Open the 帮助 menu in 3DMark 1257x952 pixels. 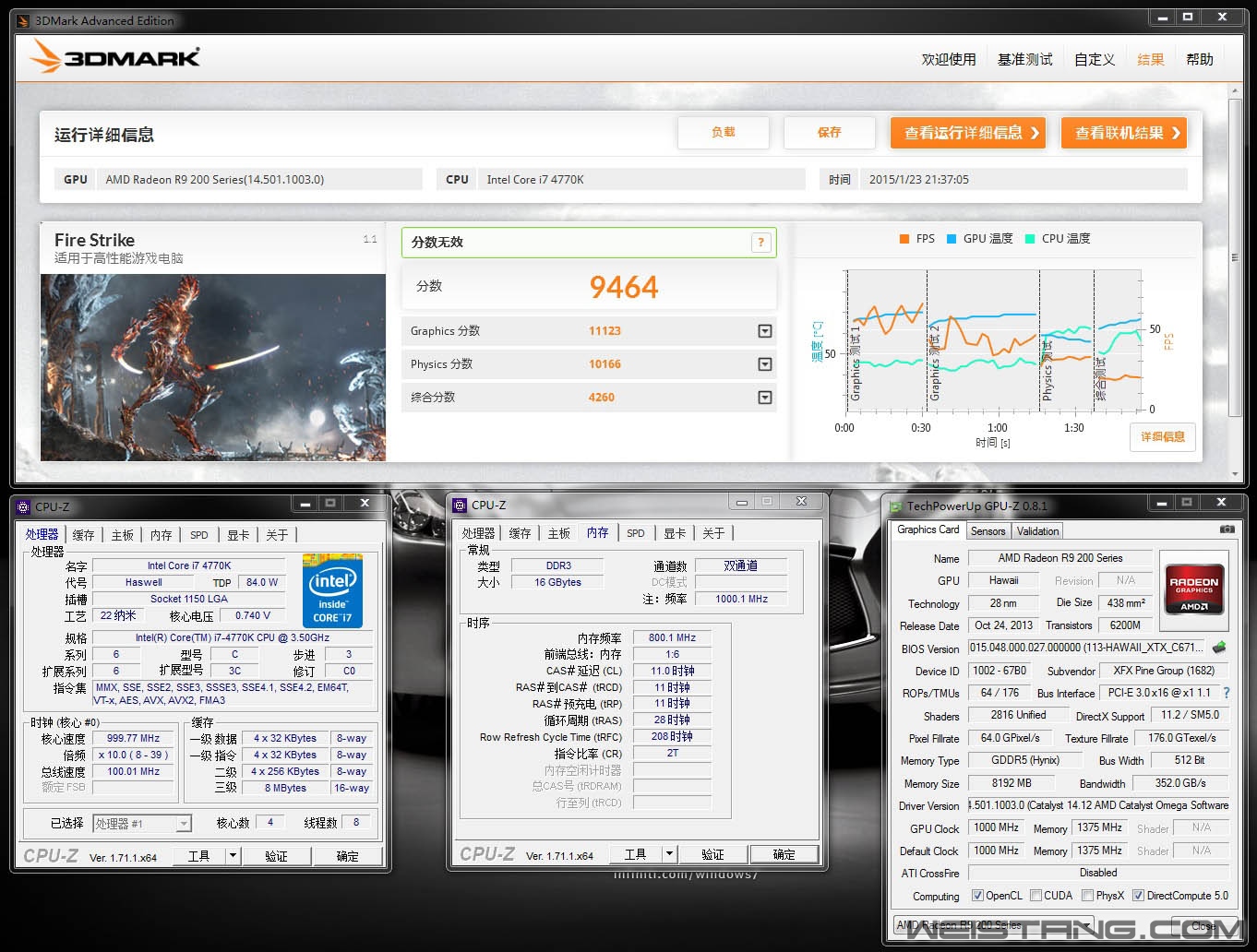click(1200, 59)
